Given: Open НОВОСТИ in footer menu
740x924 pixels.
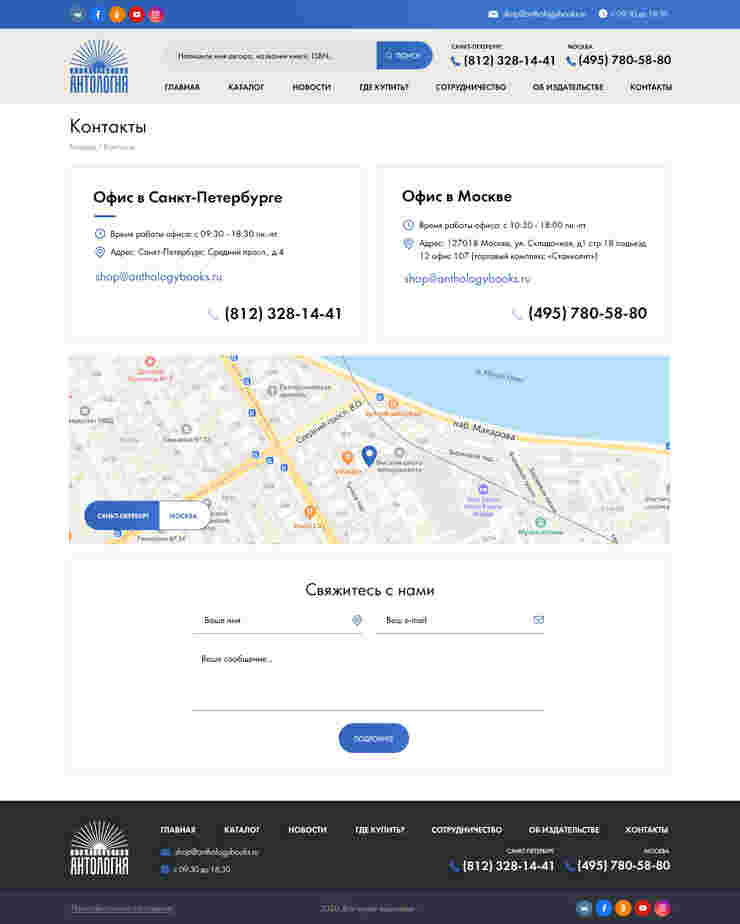Looking at the screenshot, I should pyautogui.click(x=308, y=830).
